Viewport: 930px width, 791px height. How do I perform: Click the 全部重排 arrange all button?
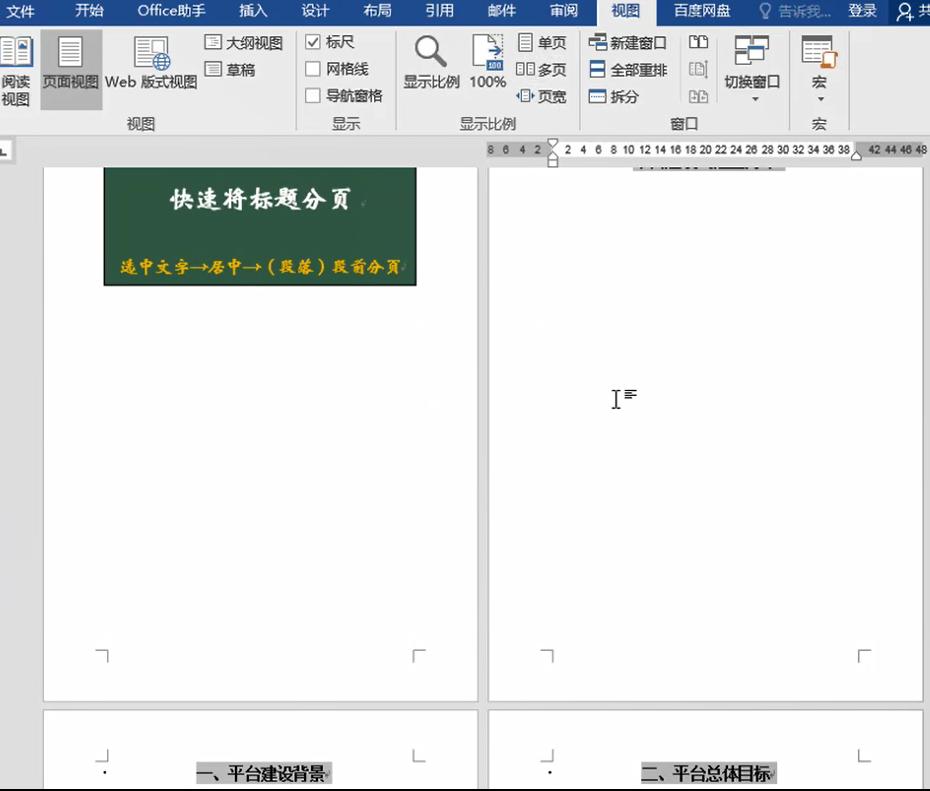(x=627, y=69)
